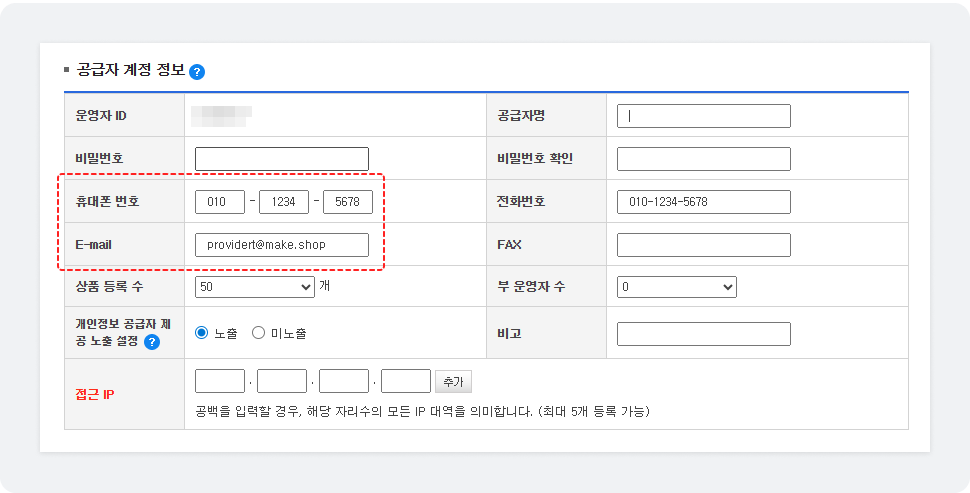The width and height of the screenshot is (970, 493).
Task: Select the 노출 radio button
Action: click(x=202, y=333)
